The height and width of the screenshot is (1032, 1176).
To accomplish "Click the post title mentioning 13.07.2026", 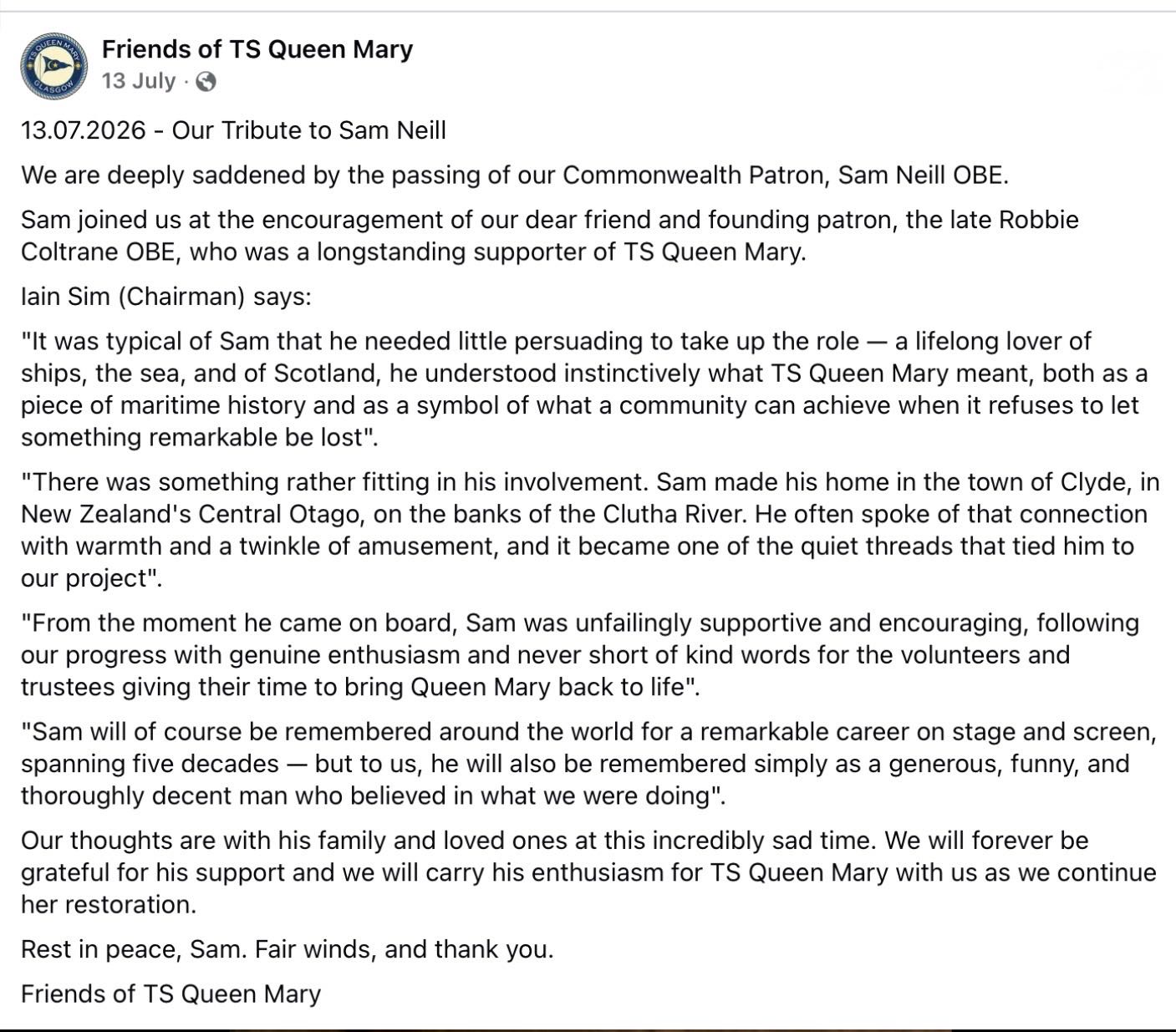I will (x=233, y=130).
